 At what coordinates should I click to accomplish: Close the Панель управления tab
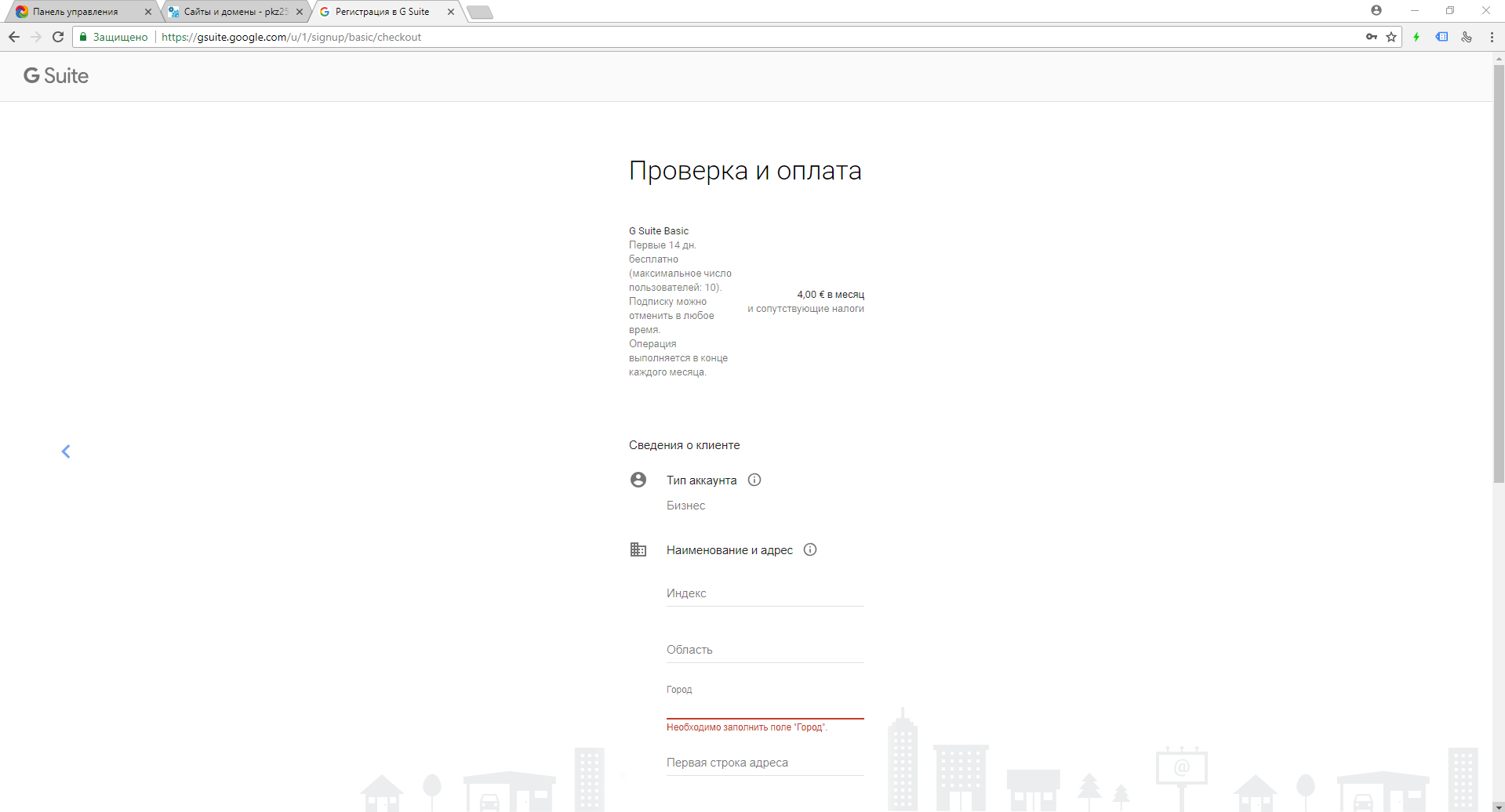[x=147, y=12]
